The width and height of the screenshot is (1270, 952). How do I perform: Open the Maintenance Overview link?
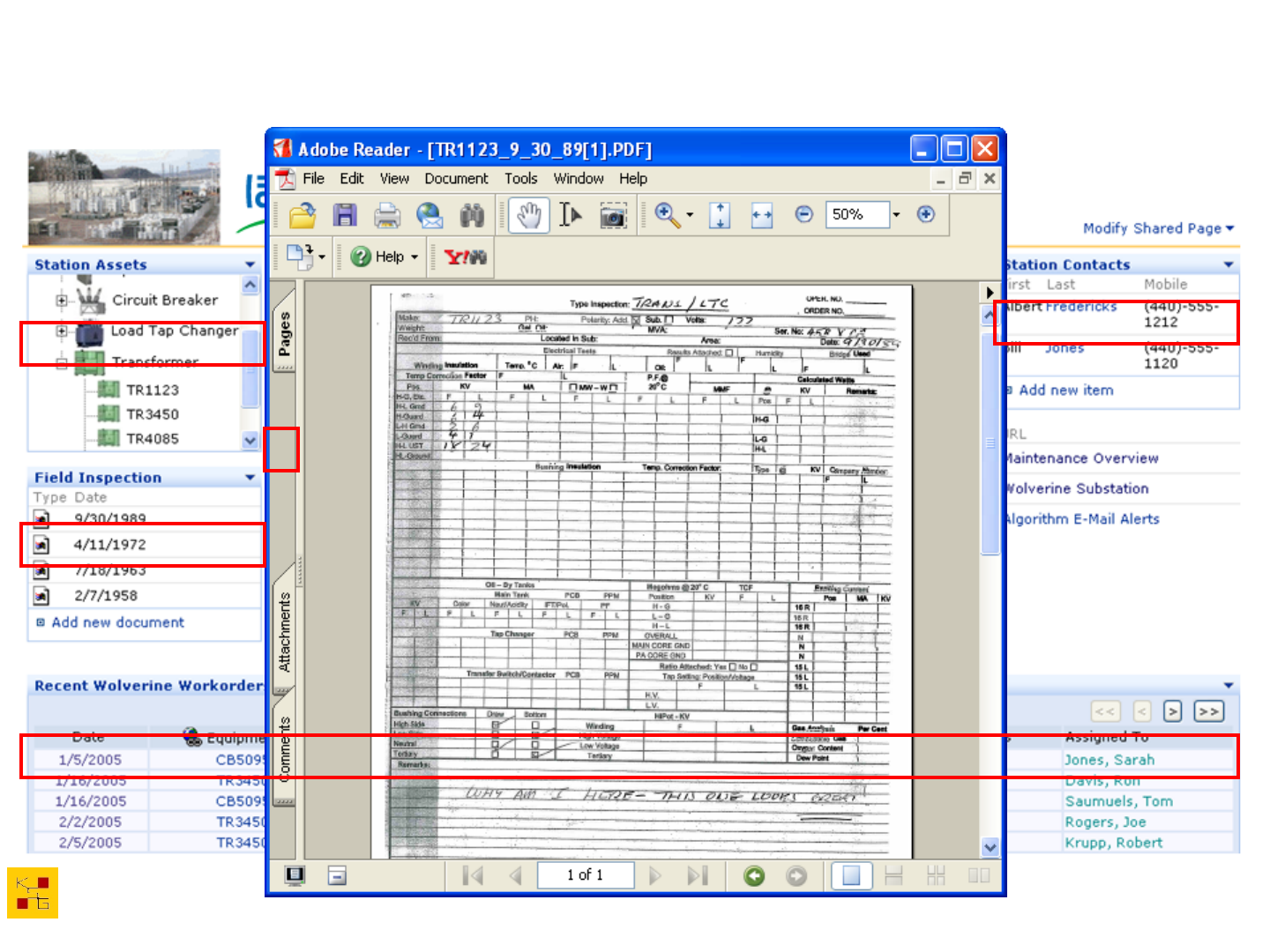click(x=1082, y=458)
